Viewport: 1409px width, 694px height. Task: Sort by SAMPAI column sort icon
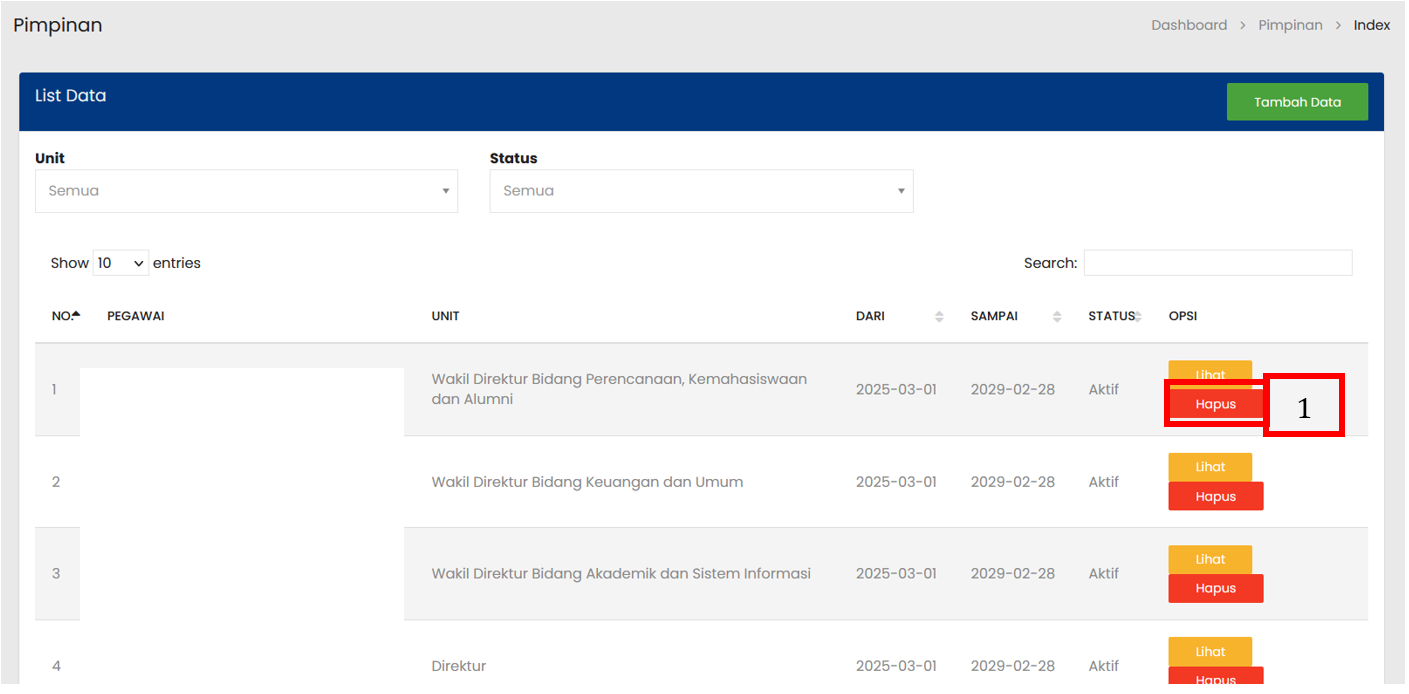tap(1057, 316)
